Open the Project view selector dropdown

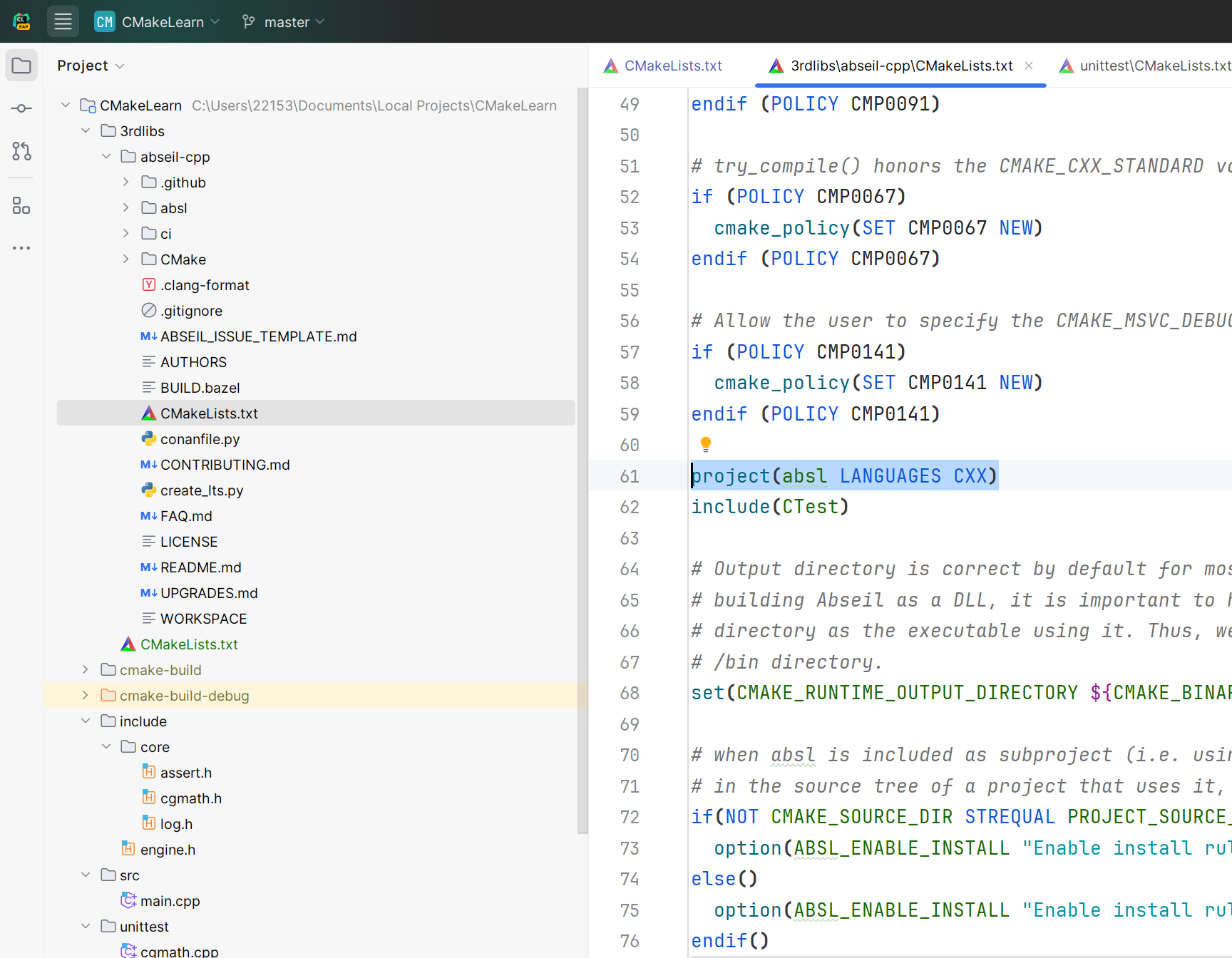(91, 66)
